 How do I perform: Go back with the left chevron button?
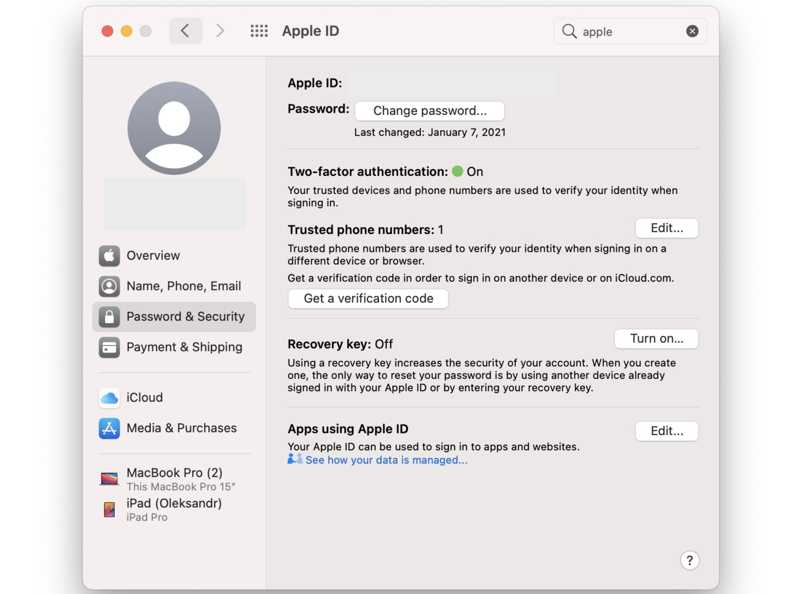pyautogui.click(x=185, y=31)
